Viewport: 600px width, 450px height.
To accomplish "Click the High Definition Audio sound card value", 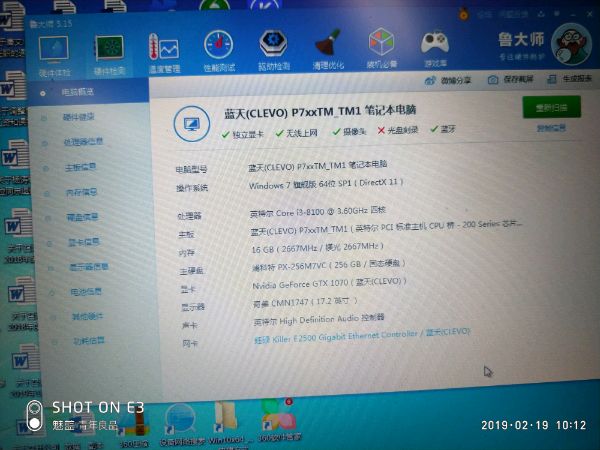I will (319, 320).
